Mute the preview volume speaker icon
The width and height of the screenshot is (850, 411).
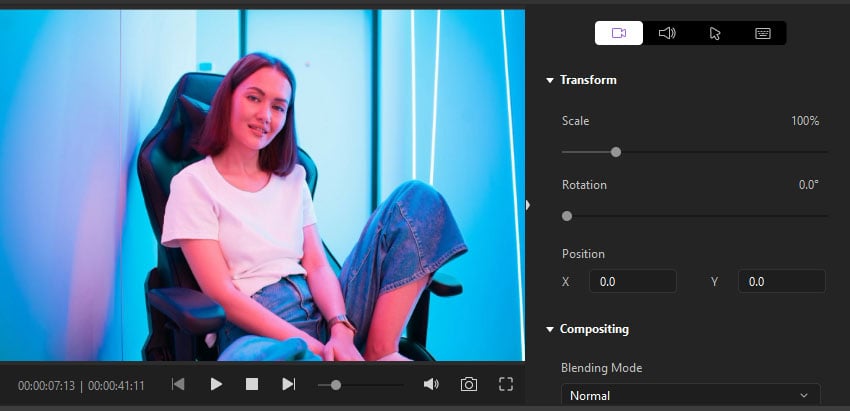tap(431, 384)
